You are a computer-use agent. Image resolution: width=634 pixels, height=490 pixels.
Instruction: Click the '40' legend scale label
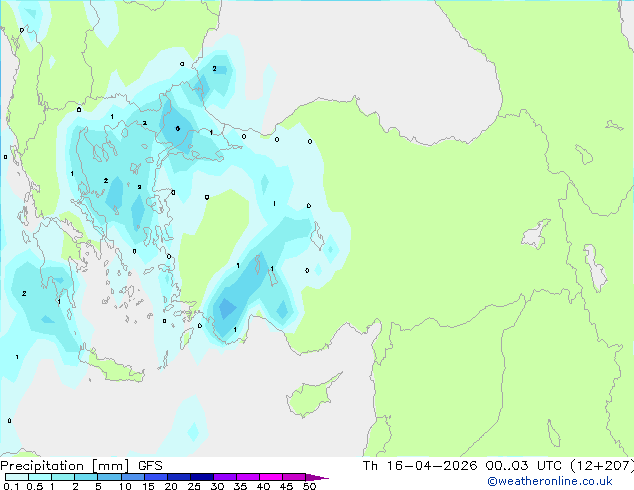pos(263,486)
